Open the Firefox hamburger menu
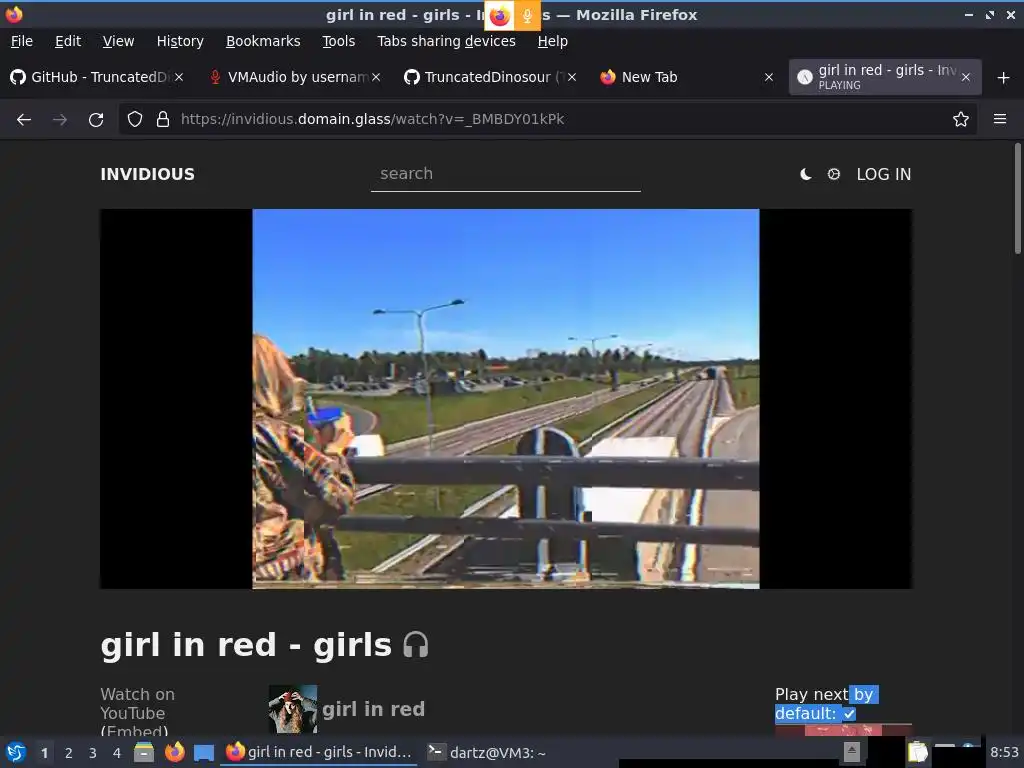This screenshot has width=1024, height=768. click(1000, 120)
